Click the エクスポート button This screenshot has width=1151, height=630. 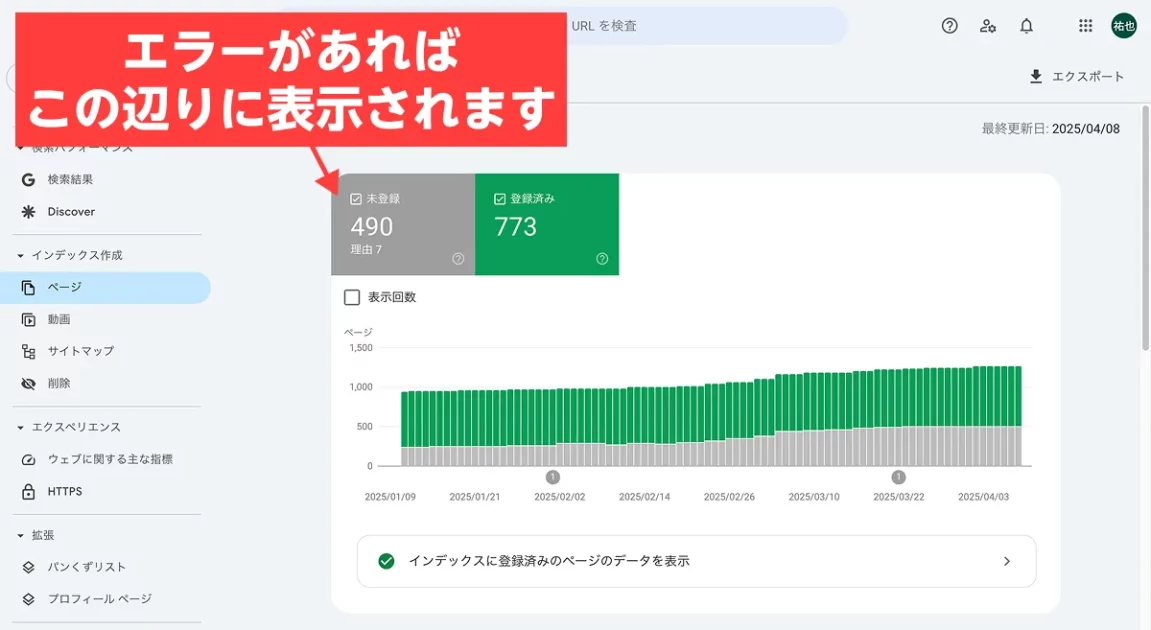pyautogui.click(x=1076, y=77)
